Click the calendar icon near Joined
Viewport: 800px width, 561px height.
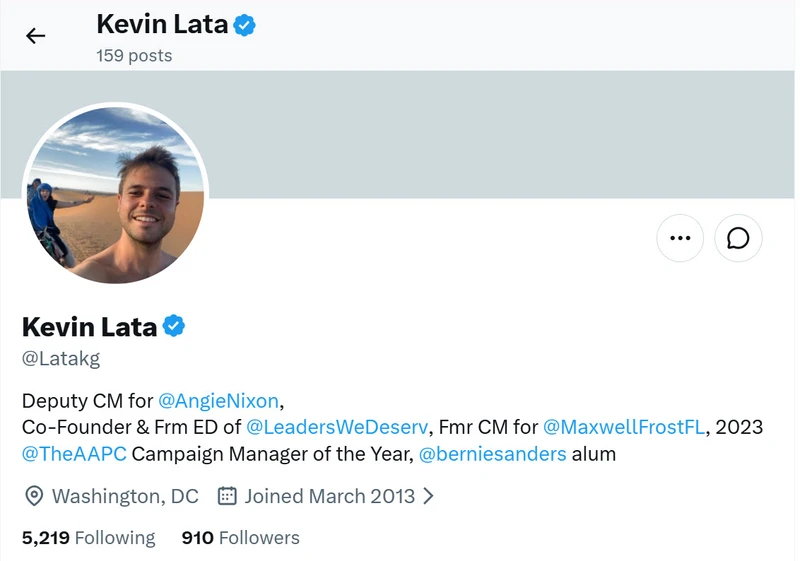(x=227, y=496)
